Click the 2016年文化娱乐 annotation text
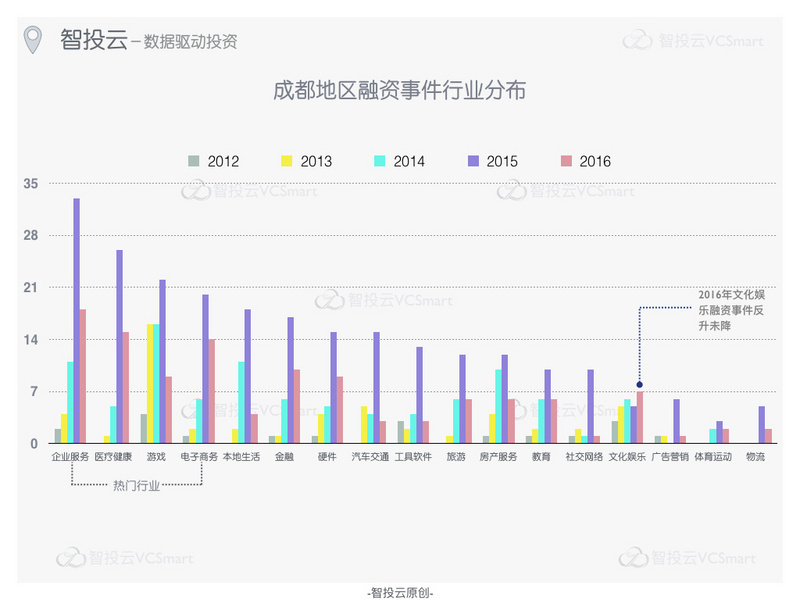Viewport: 800px width, 600px height. coord(731,311)
